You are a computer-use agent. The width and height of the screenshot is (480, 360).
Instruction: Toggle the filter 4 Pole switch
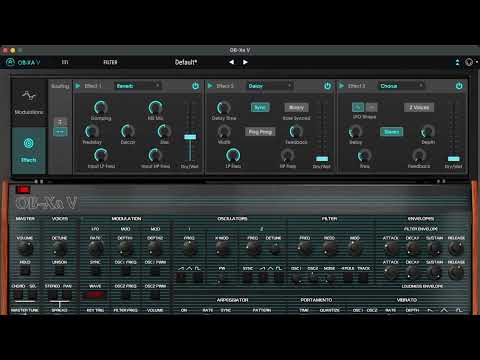348,277
